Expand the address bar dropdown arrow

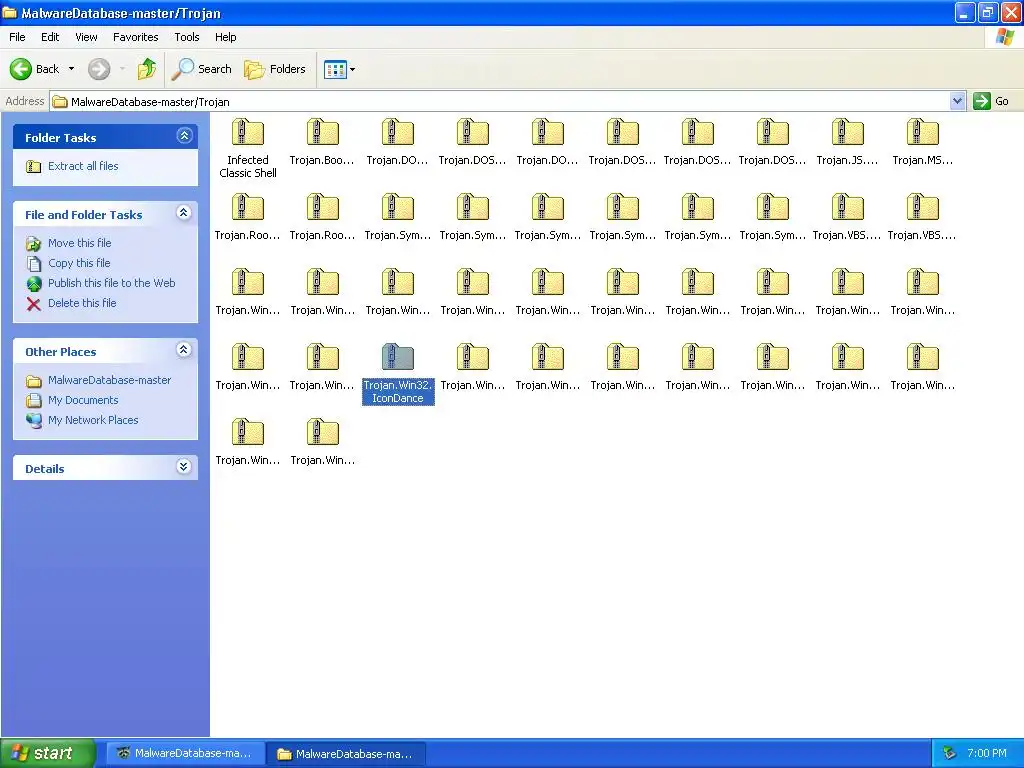click(x=957, y=101)
